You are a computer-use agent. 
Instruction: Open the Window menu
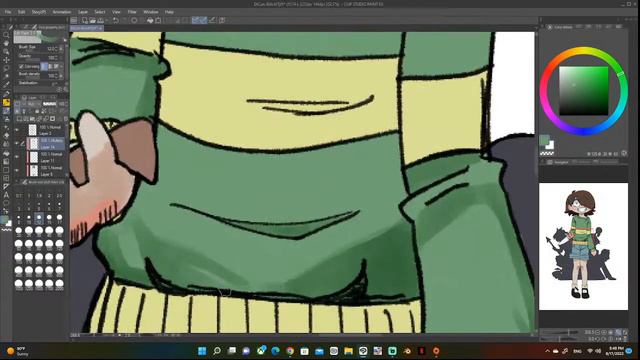coord(151,12)
